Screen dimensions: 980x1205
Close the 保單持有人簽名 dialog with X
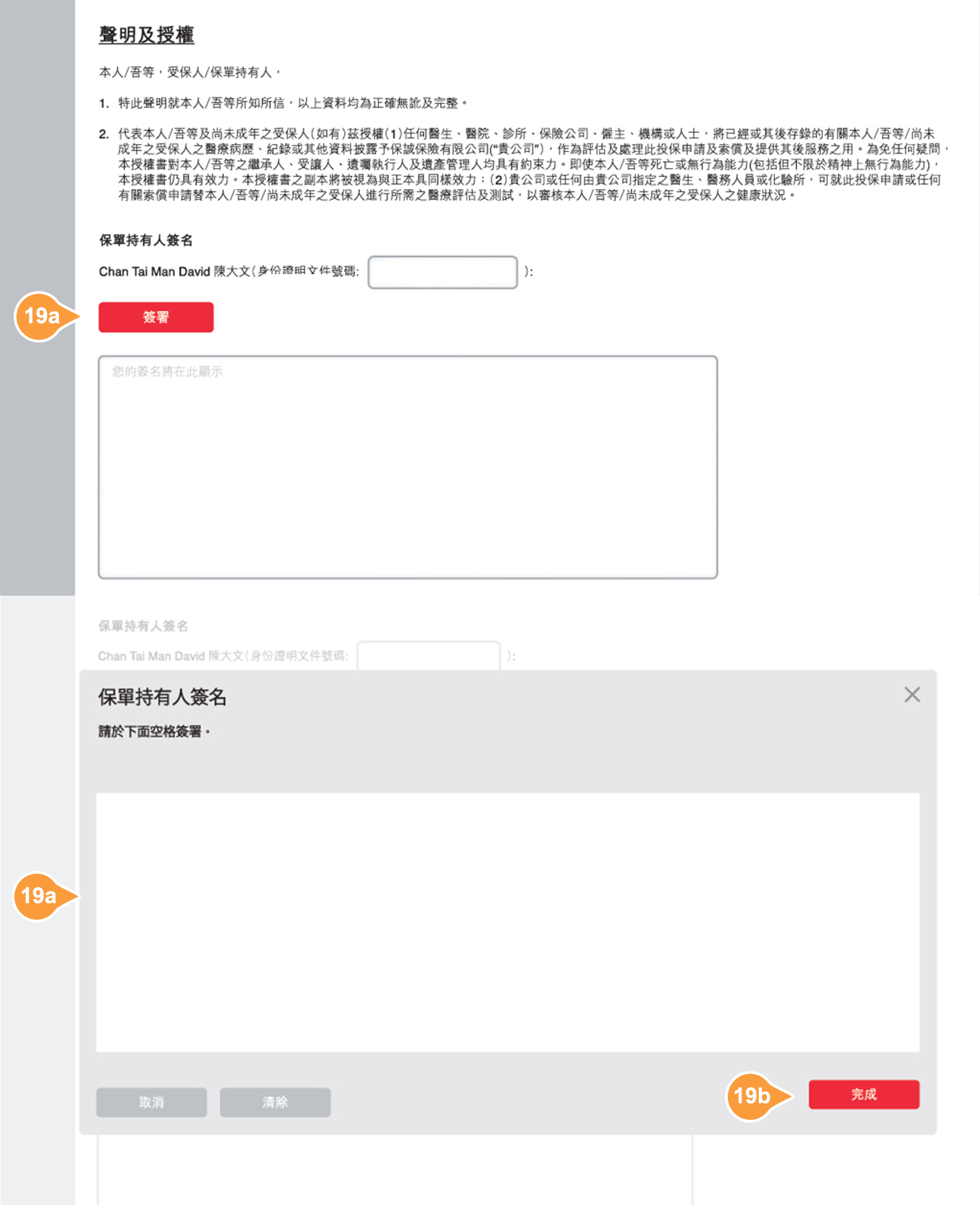click(x=911, y=694)
